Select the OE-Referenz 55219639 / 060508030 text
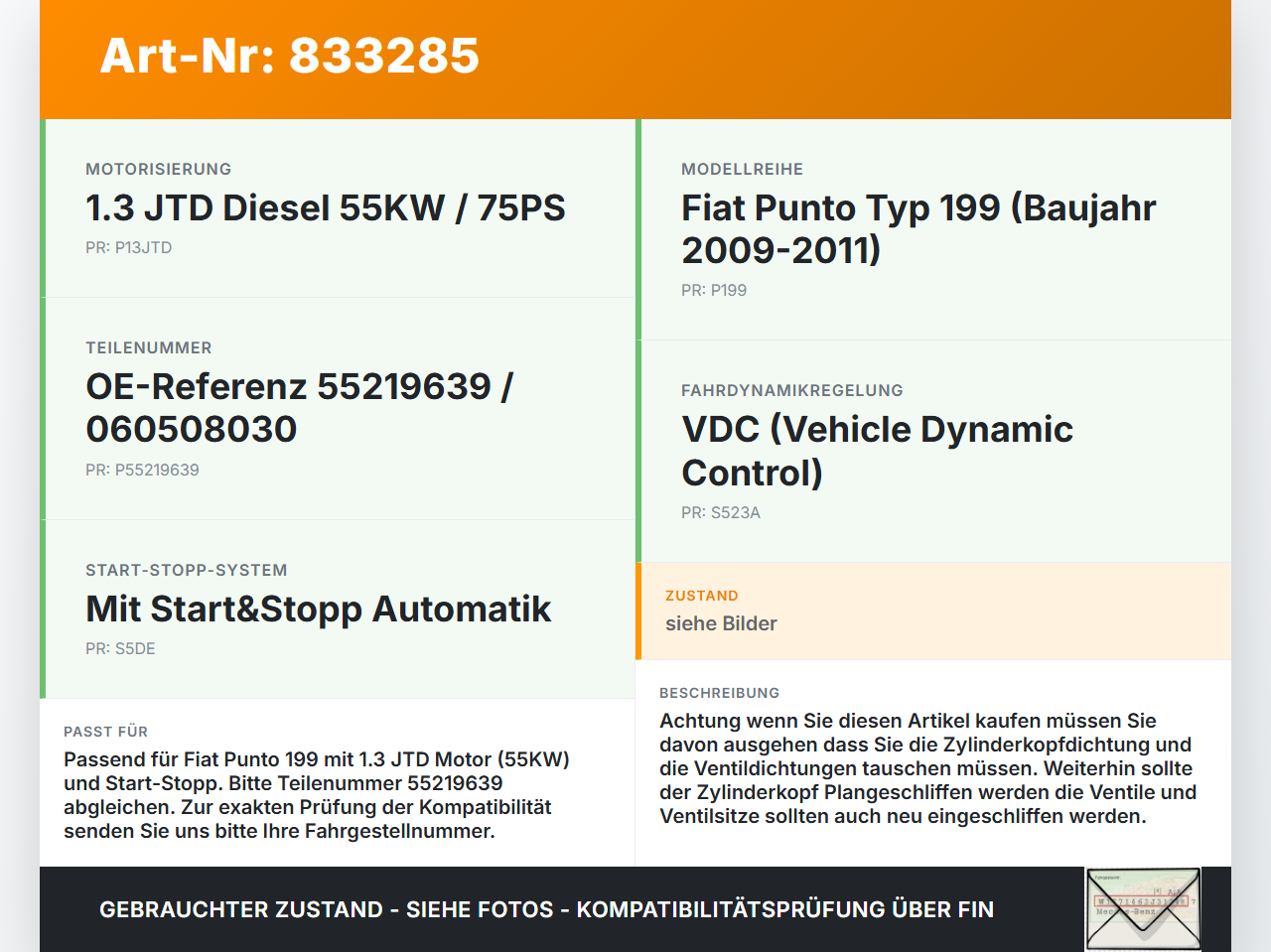1271x952 pixels. pos(300,407)
